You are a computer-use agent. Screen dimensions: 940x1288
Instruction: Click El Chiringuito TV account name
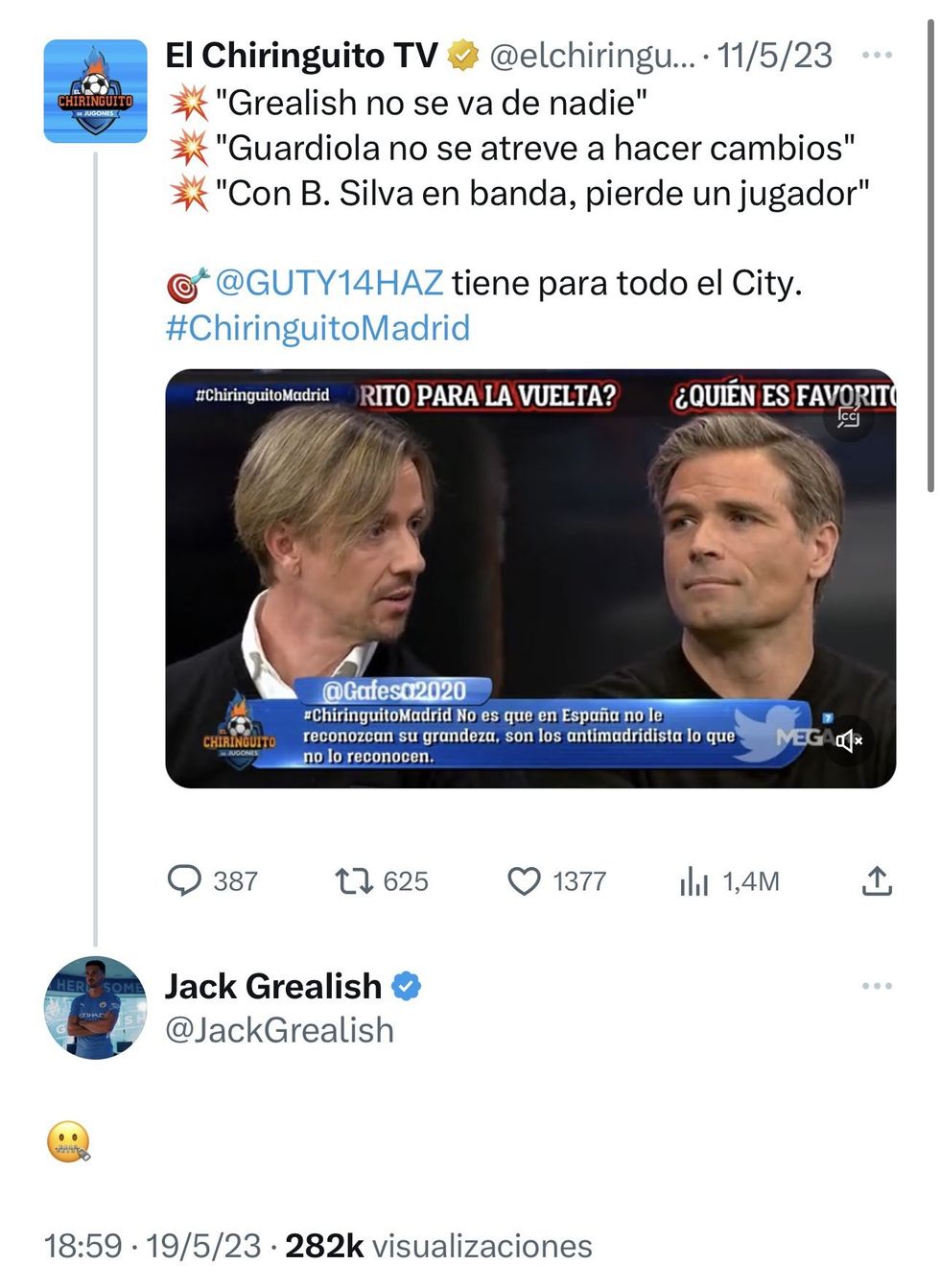[x=301, y=56]
